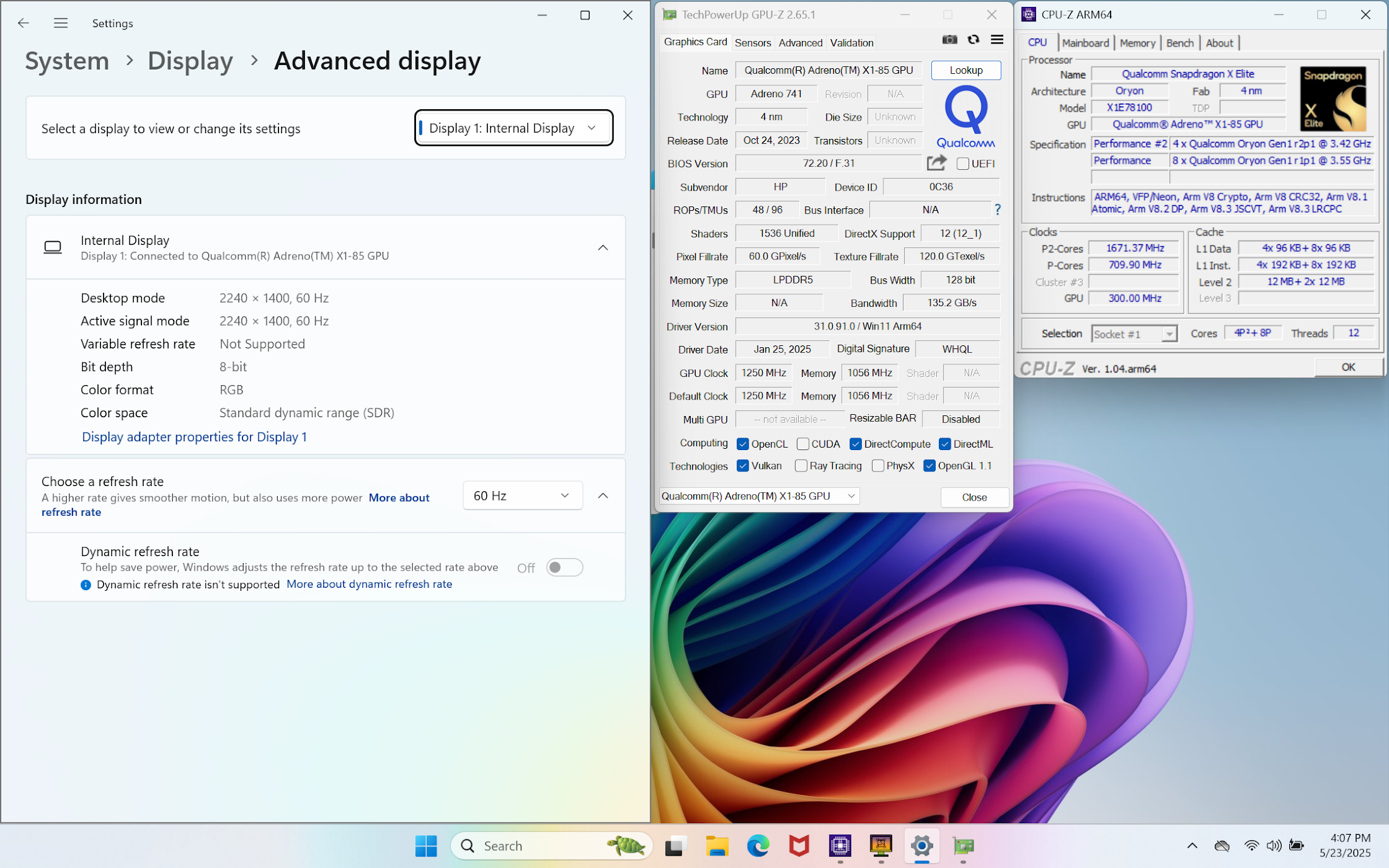Open Display adapter properties for Display 1
The height and width of the screenshot is (868, 1389).
(x=194, y=437)
